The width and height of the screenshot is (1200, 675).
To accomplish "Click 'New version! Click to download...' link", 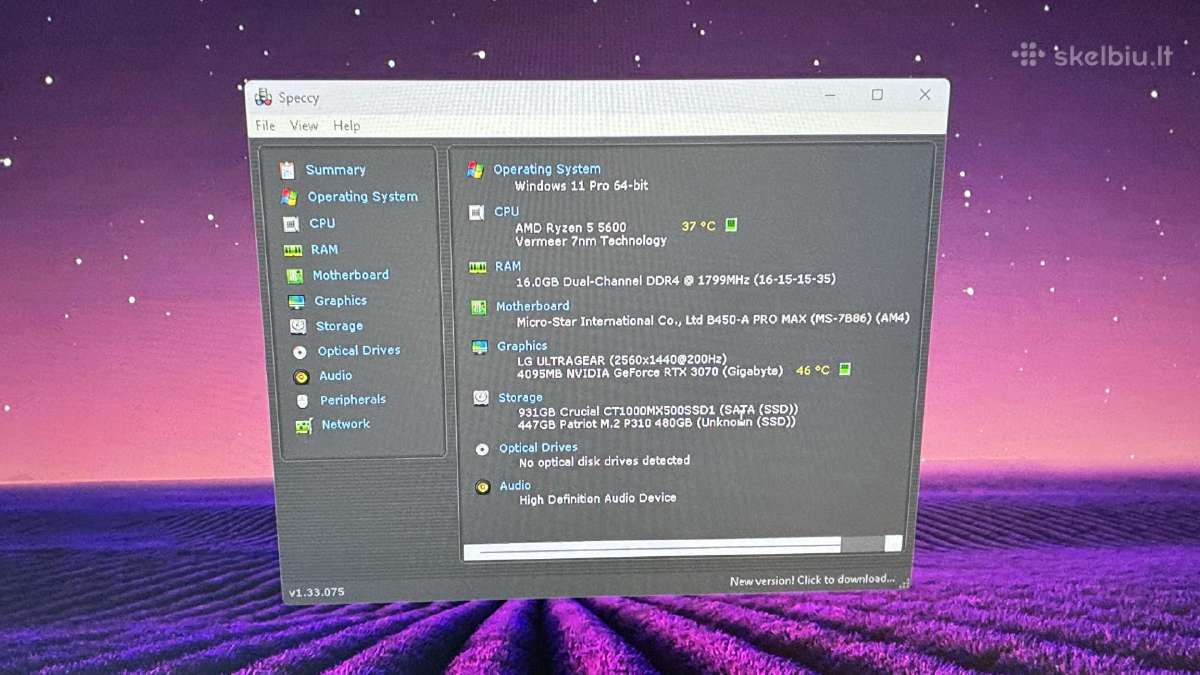I will 811,580.
